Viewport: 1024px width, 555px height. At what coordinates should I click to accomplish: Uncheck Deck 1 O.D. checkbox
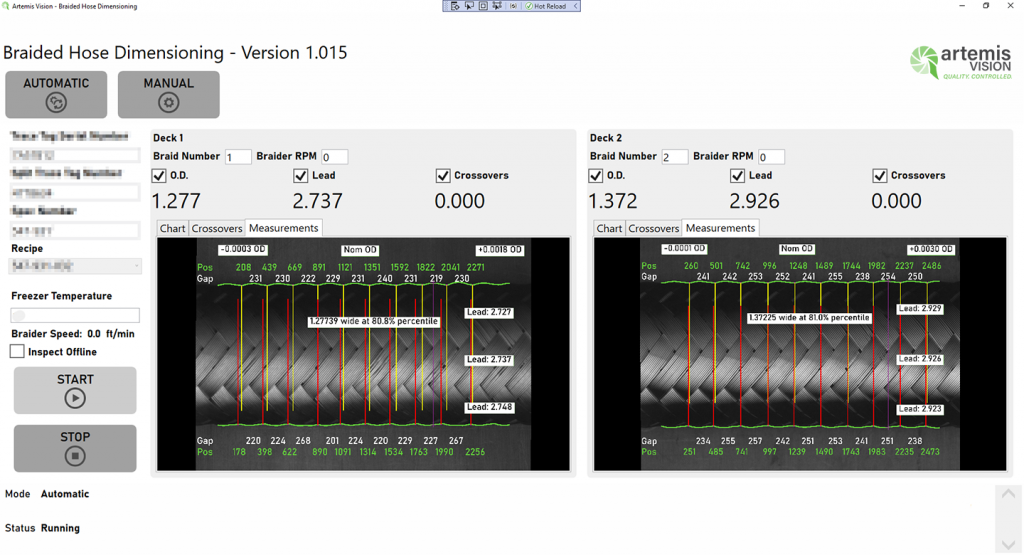pos(159,176)
